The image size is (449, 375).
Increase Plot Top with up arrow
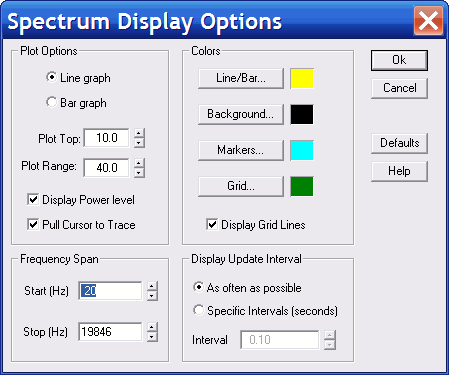(139, 133)
